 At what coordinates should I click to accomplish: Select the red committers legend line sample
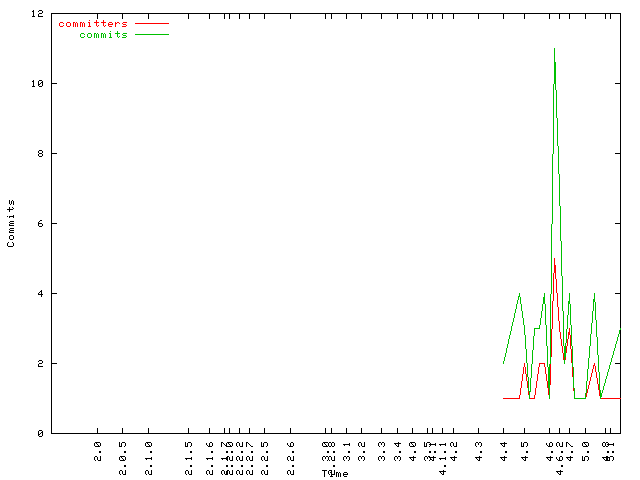pyautogui.click(x=152, y=23)
